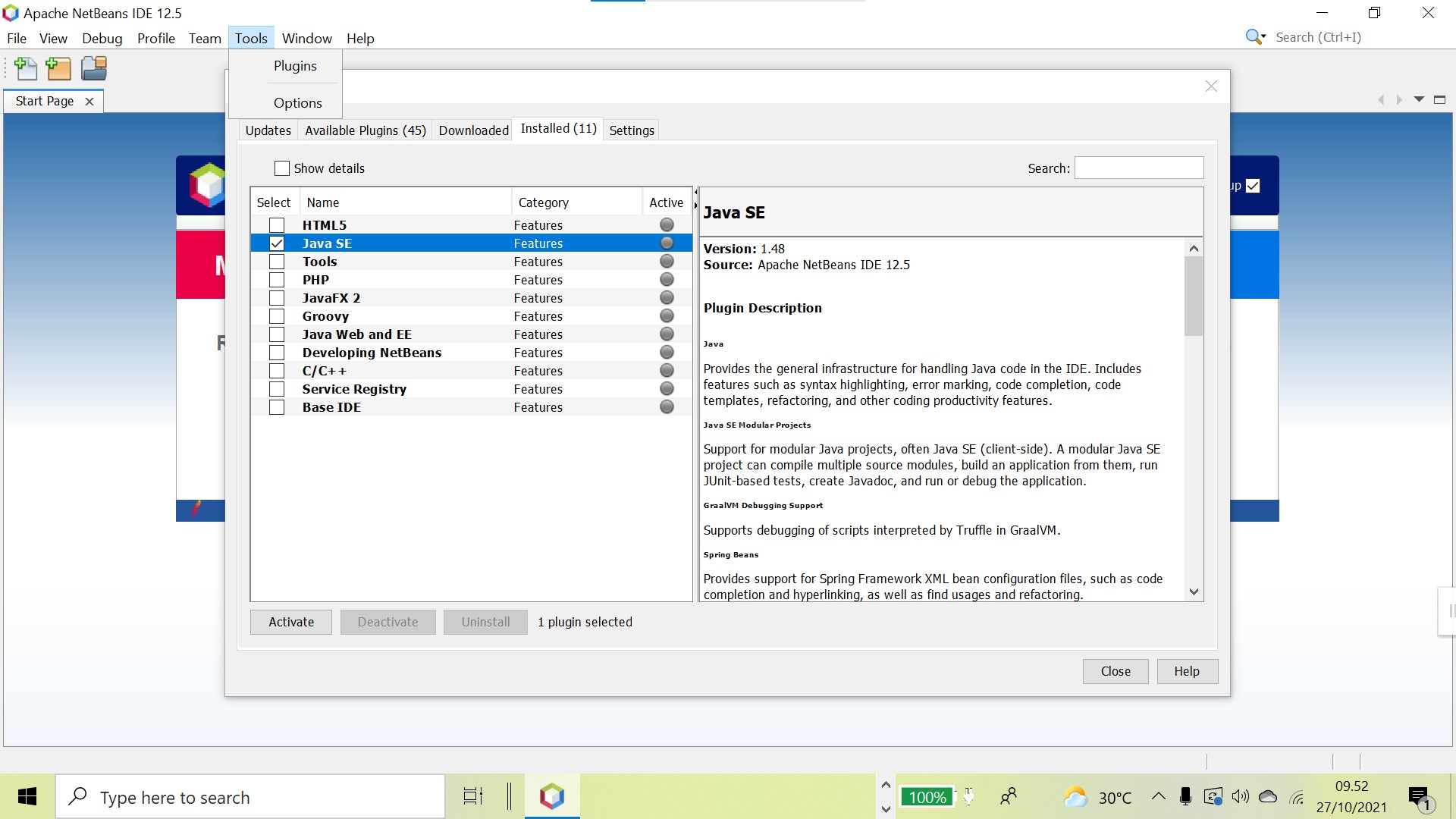Image resolution: width=1456 pixels, height=819 pixels.
Task: Expand the search scope dropdown arrow
Action: [x=1265, y=36]
